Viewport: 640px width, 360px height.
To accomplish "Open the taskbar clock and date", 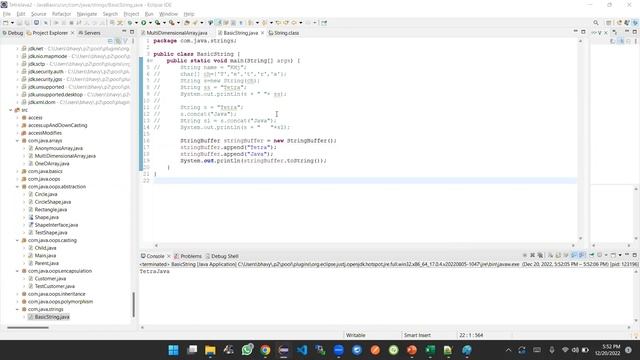I will coord(607,350).
